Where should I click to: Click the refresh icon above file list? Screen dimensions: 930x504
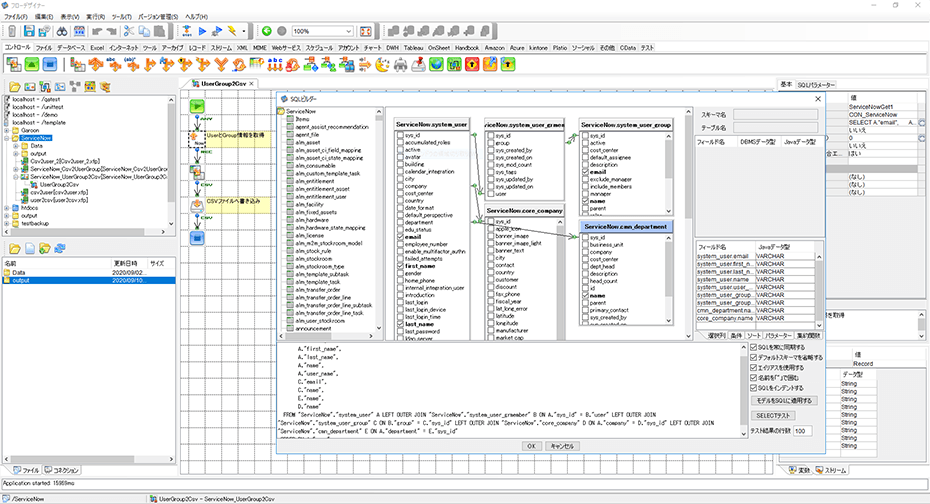(60, 248)
